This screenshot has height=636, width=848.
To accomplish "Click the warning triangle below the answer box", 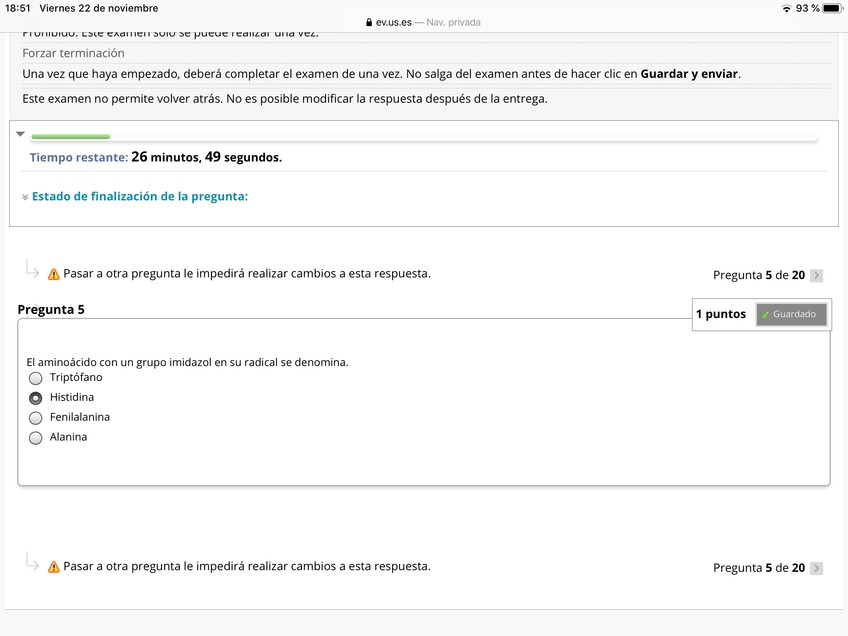I will coord(54,567).
